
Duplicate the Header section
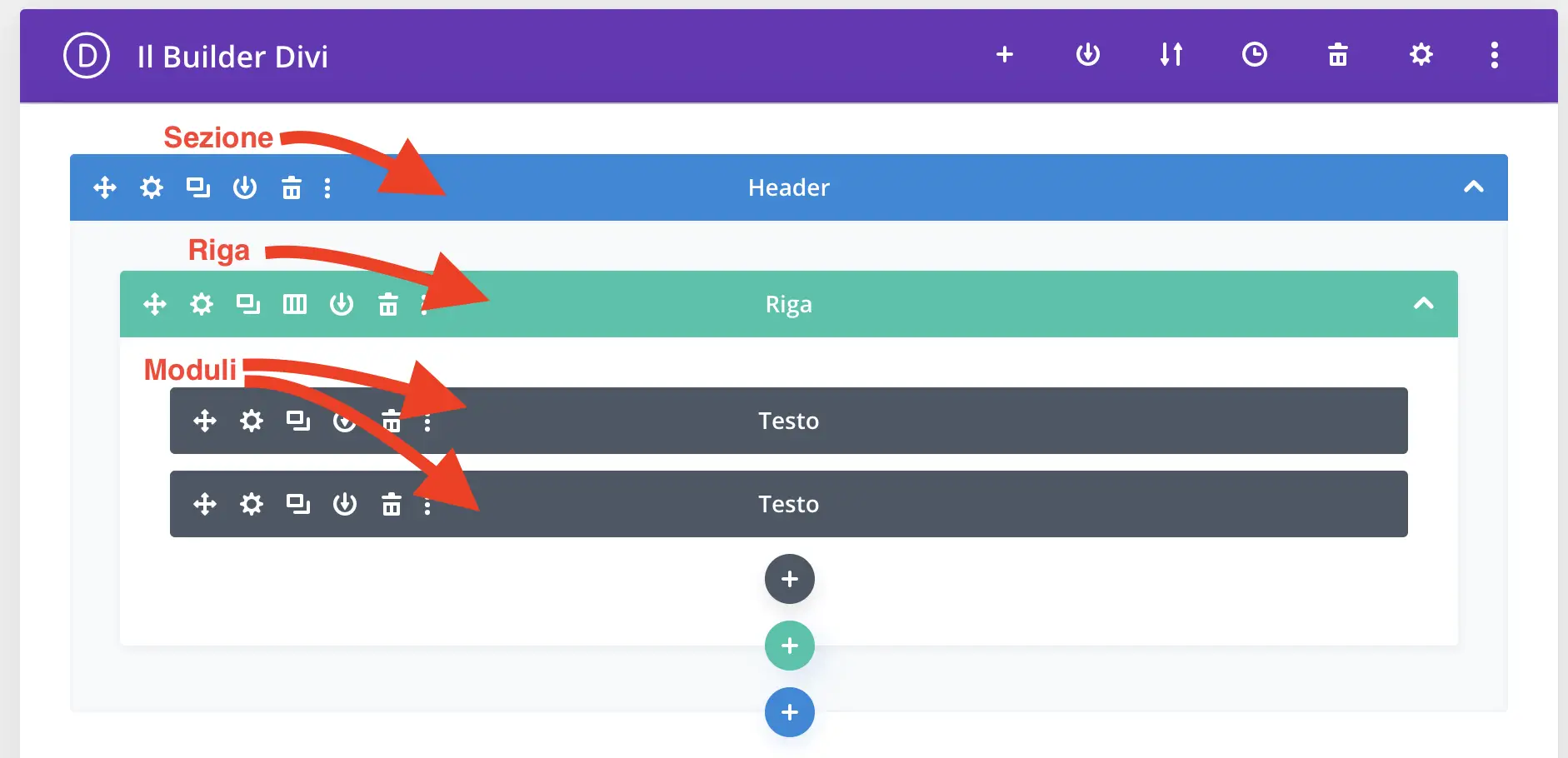click(x=198, y=187)
